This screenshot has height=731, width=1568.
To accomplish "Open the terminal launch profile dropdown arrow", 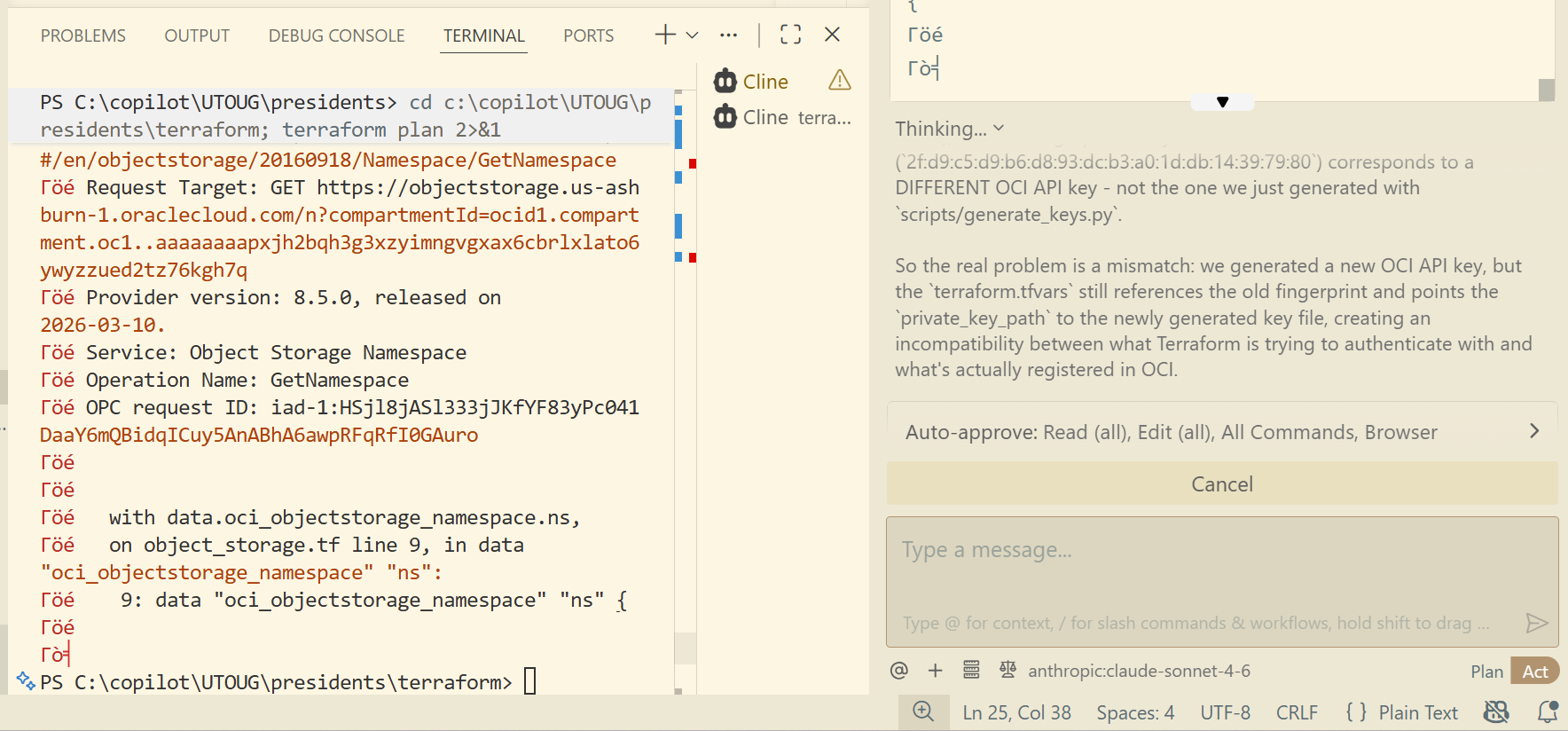I will click(693, 35).
